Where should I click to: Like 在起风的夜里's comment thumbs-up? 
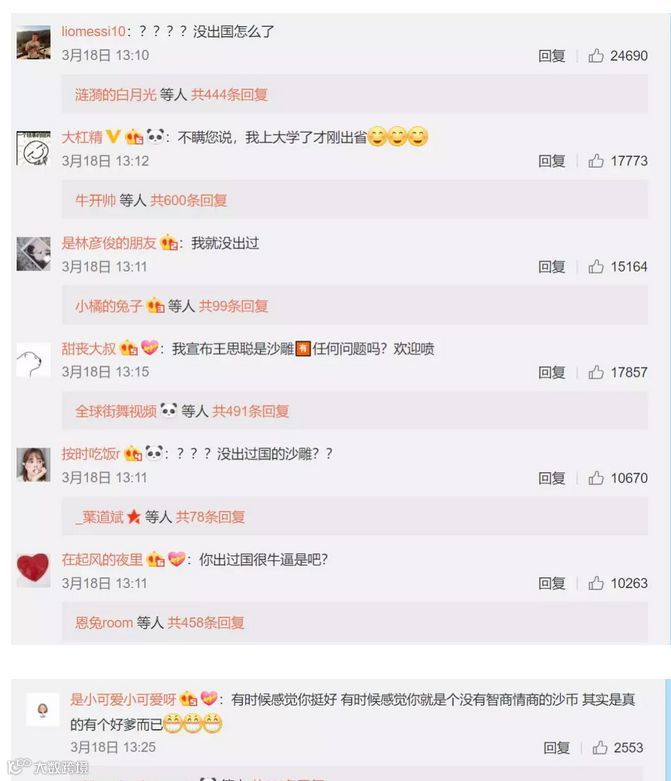pyautogui.click(x=596, y=583)
